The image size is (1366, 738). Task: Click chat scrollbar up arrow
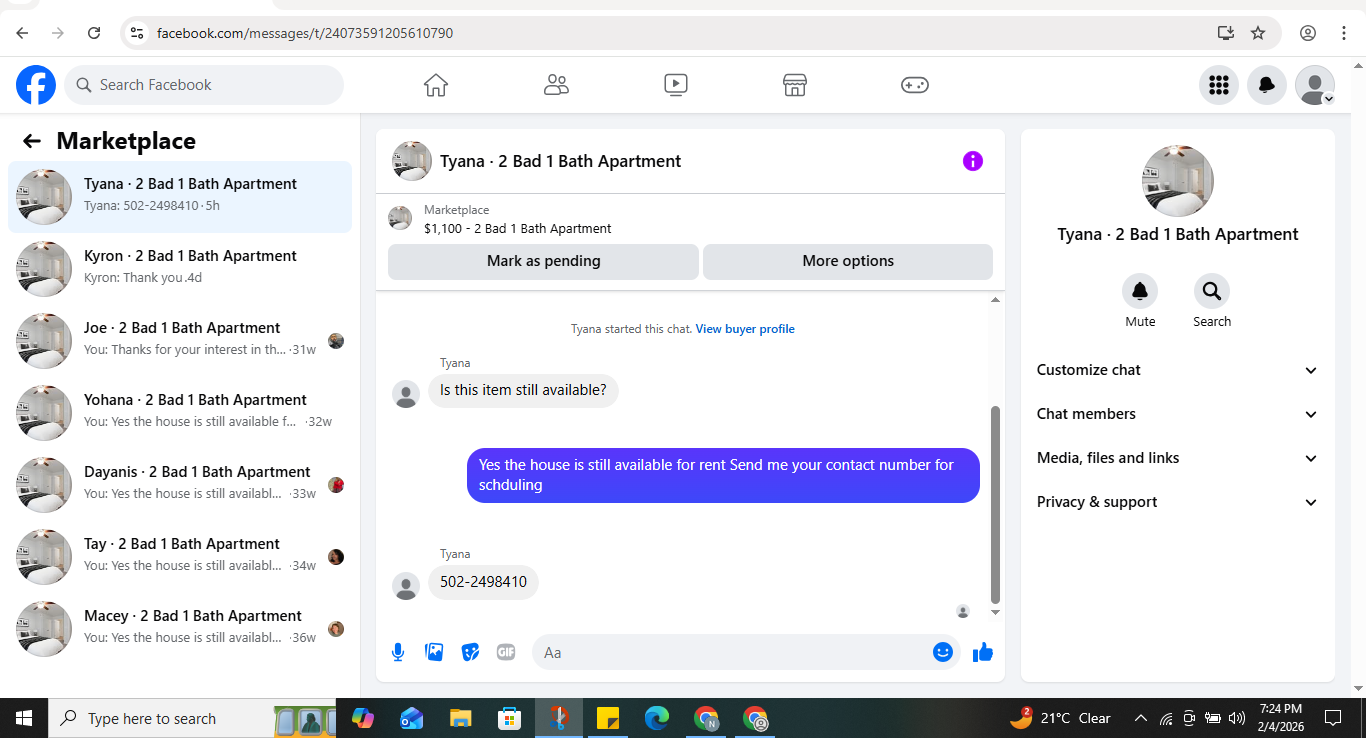[995, 300]
